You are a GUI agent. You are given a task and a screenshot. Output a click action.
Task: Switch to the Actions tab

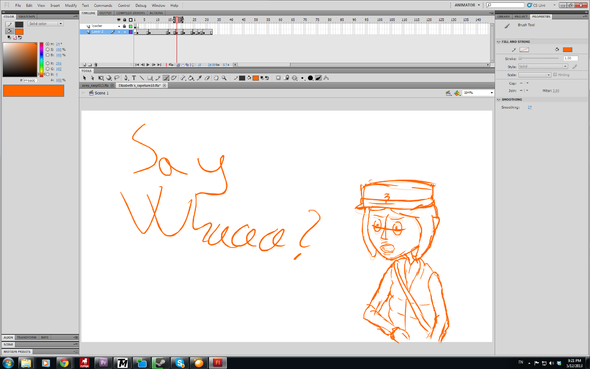click(156, 13)
